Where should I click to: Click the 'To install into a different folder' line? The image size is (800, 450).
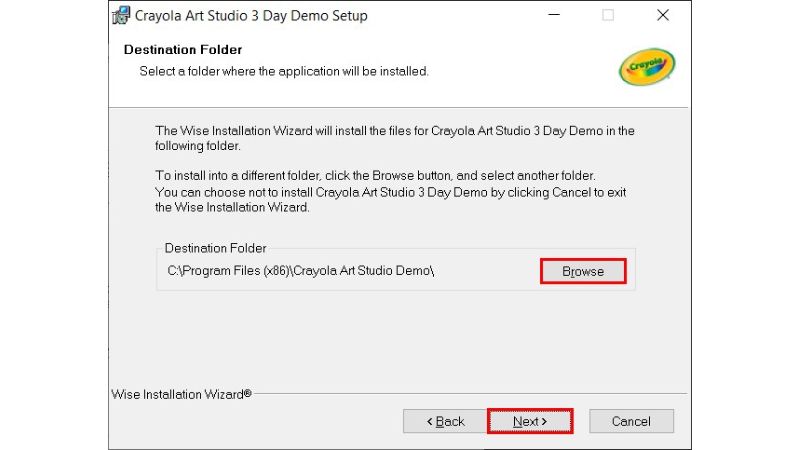coord(375,175)
